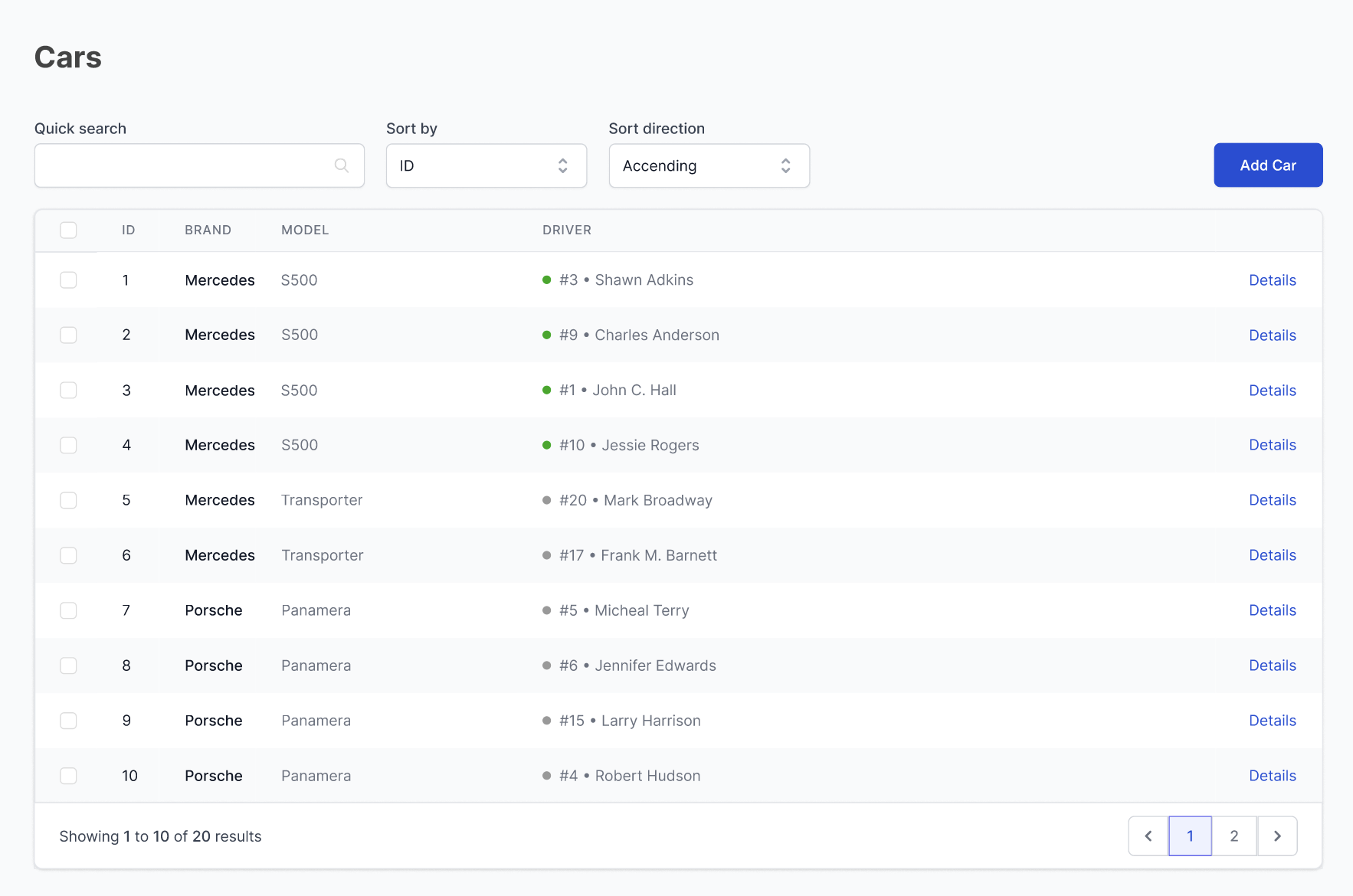Screen dimensions: 1353x896
Task: Tick checkbox for Micheal Terry's Panamera
Action: point(68,611)
